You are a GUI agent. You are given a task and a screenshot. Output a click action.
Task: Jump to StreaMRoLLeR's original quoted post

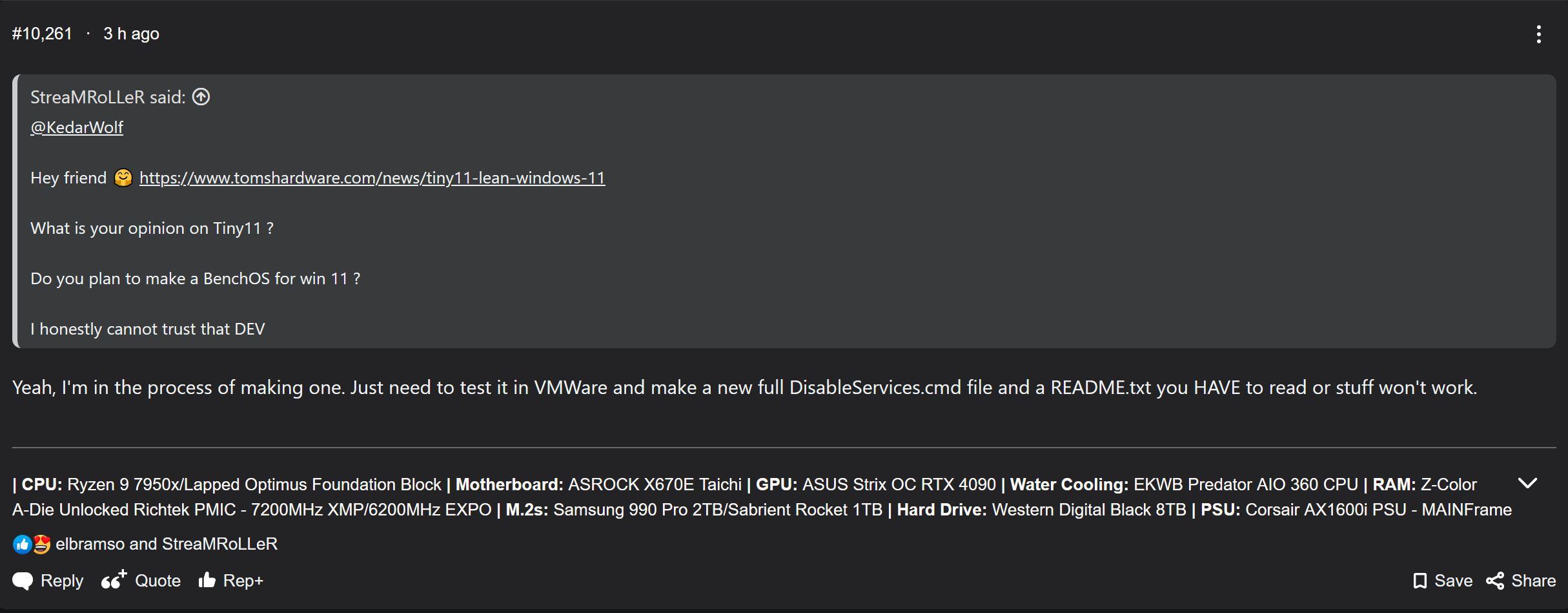(201, 97)
